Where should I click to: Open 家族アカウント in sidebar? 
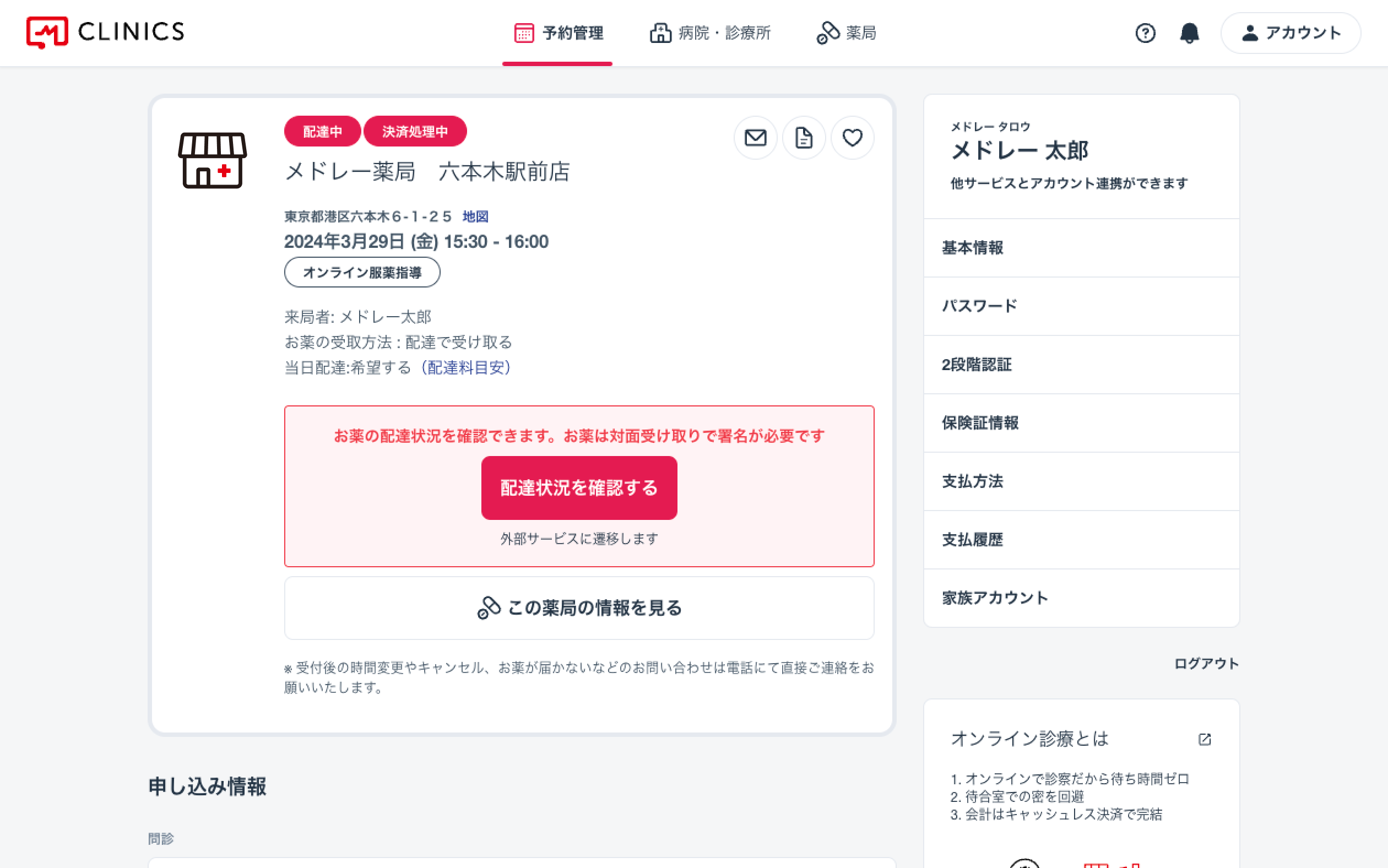[1081, 598]
